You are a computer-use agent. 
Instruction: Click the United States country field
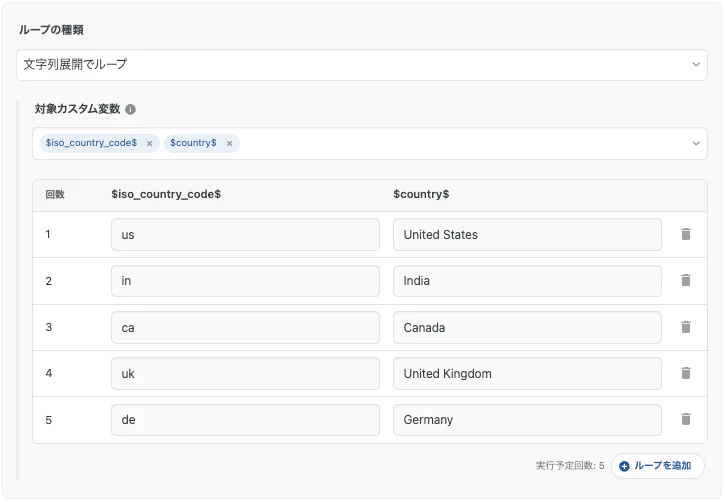527,235
